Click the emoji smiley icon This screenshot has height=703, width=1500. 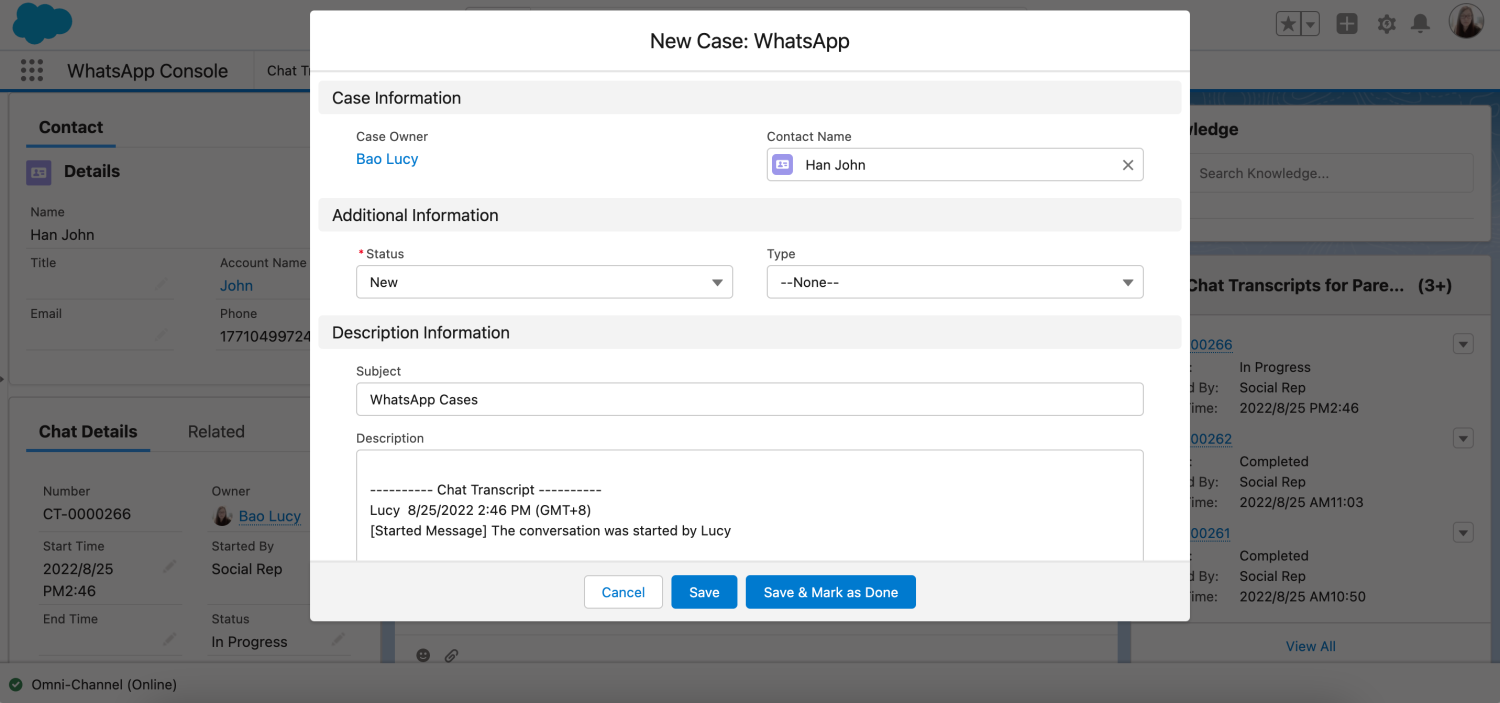[x=423, y=655]
